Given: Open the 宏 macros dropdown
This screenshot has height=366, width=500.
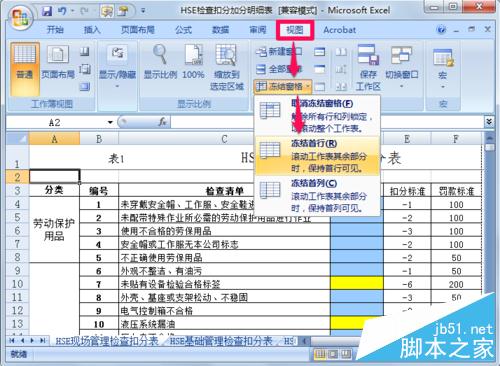Looking at the screenshot, I should [x=443, y=68].
